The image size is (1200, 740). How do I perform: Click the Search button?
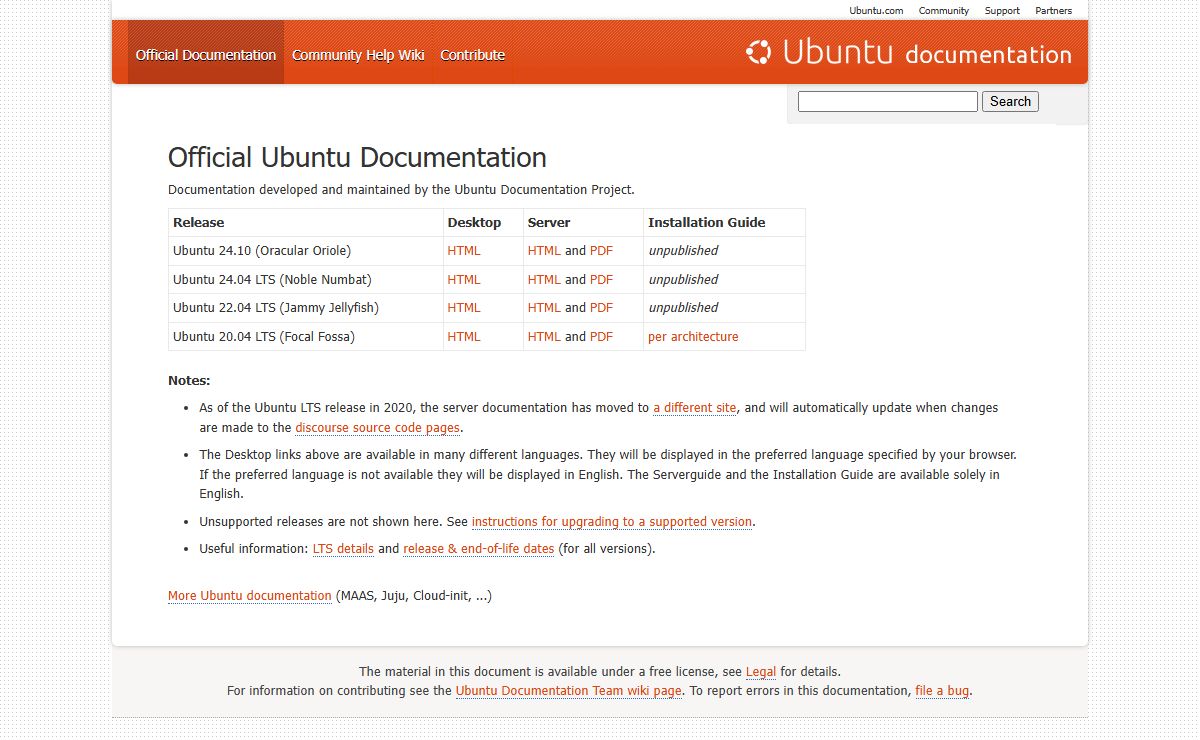[x=1010, y=101]
